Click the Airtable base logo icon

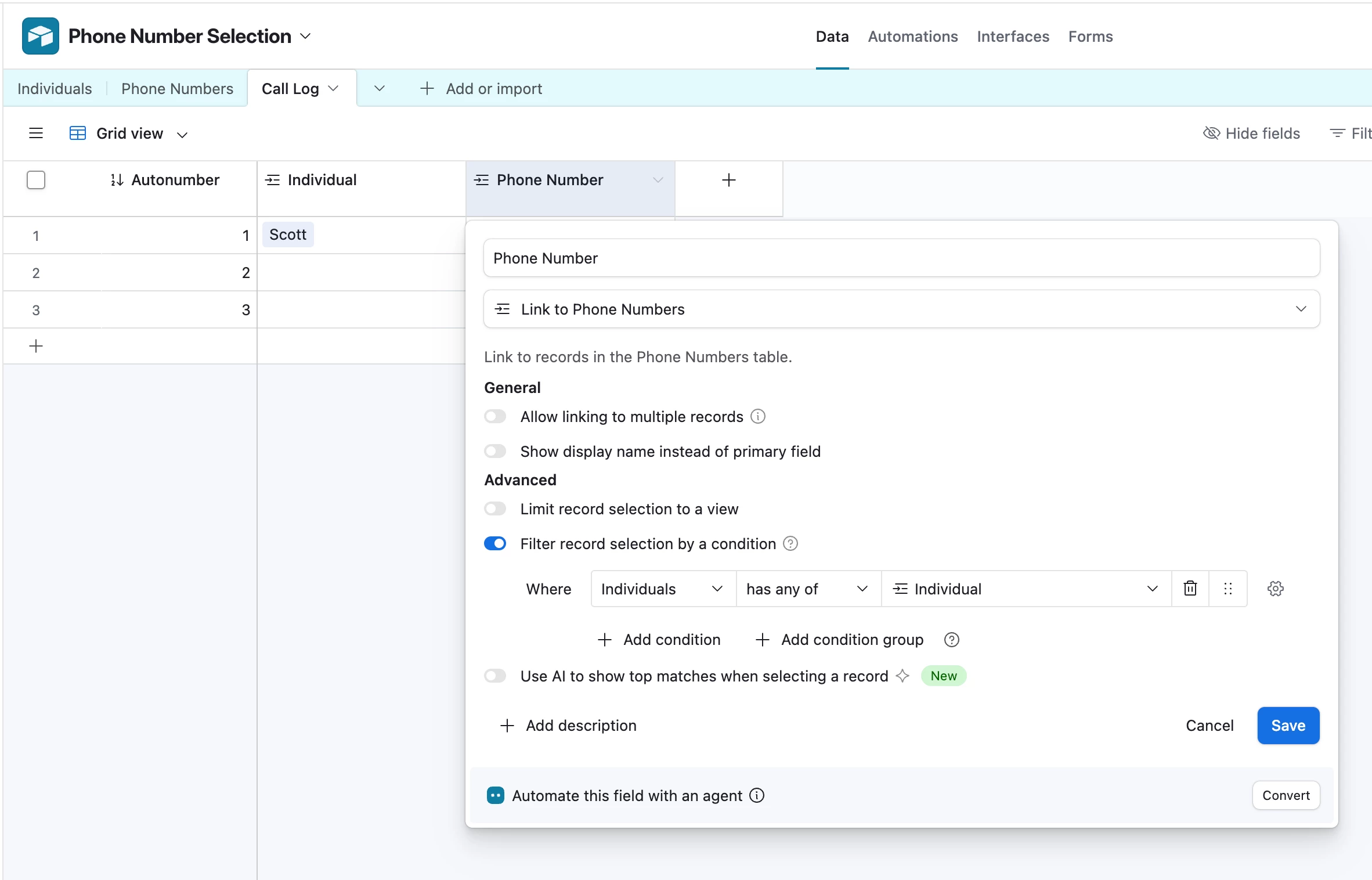[40, 36]
